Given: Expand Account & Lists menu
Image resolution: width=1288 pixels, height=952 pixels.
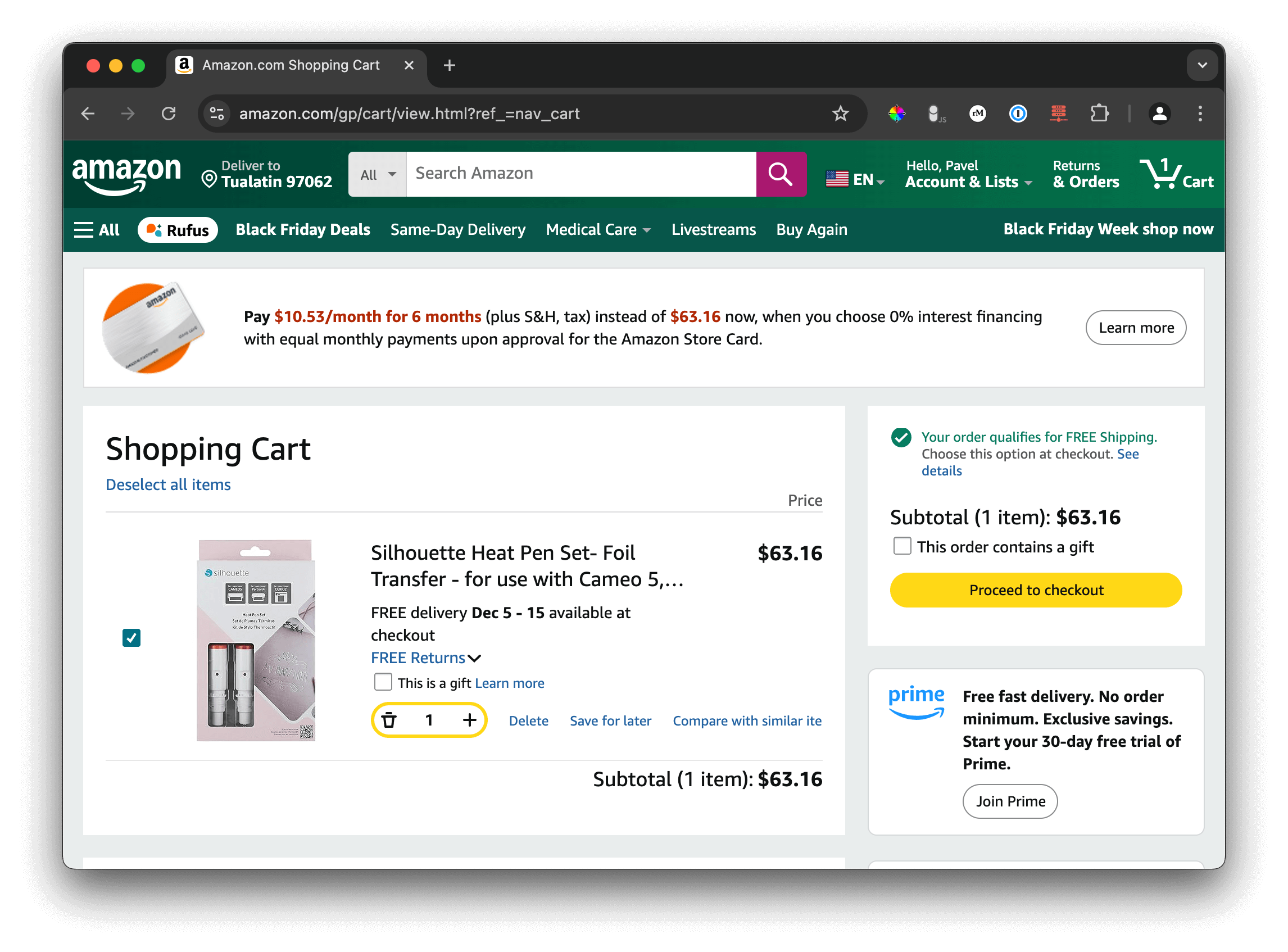Looking at the screenshot, I should [x=968, y=174].
